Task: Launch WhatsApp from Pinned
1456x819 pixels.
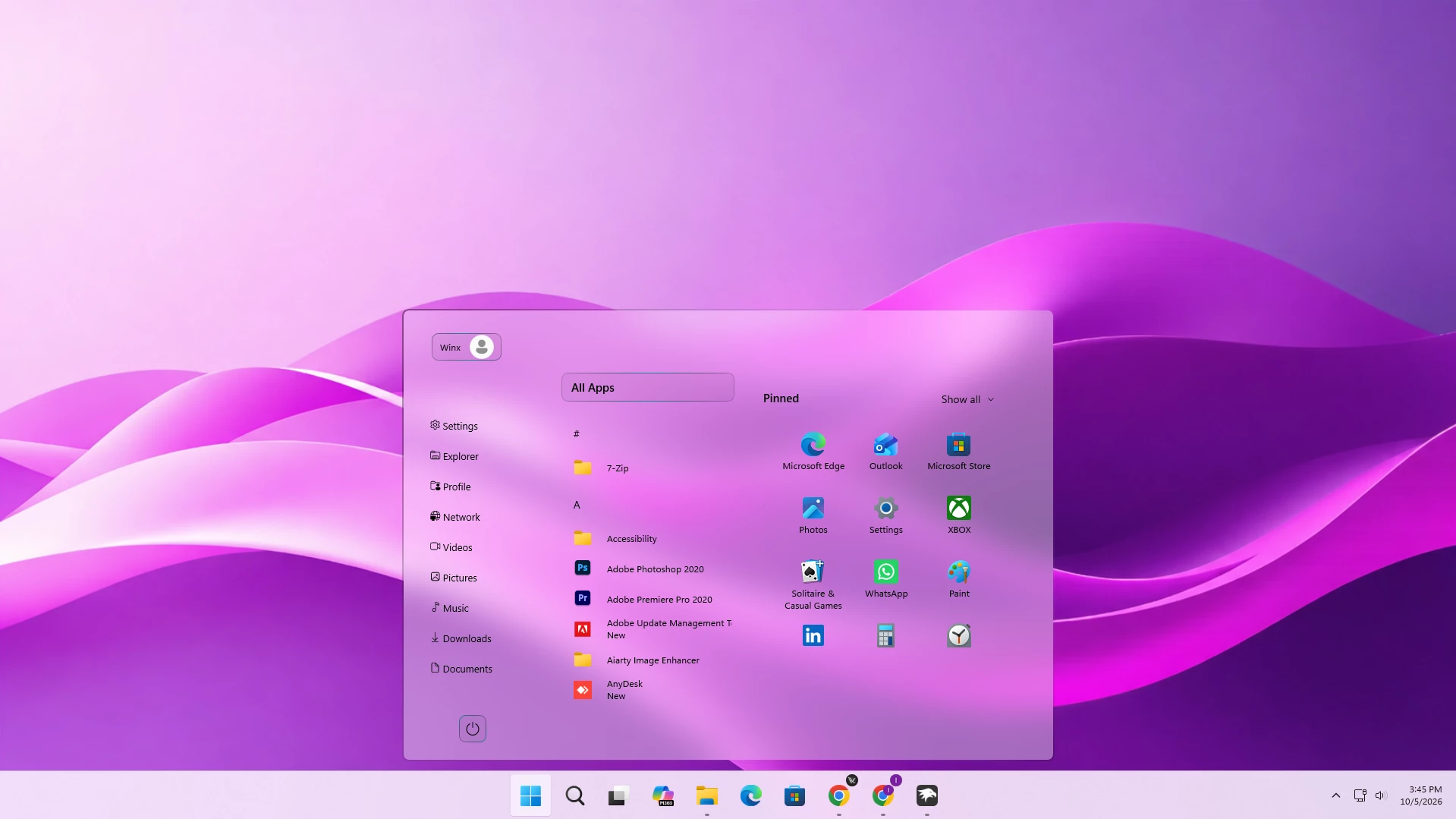Action: (885, 578)
